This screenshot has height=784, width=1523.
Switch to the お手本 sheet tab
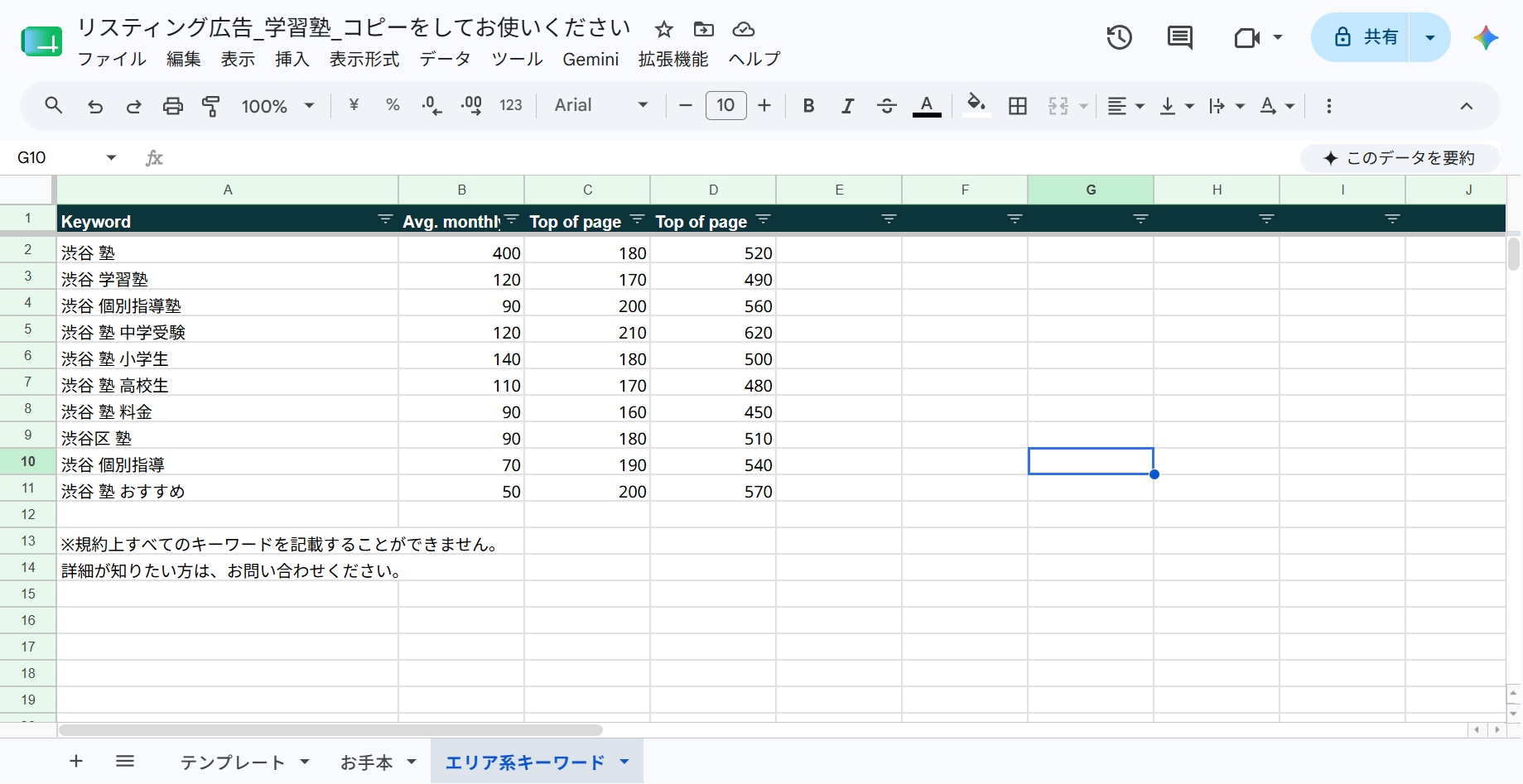(366, 762)
